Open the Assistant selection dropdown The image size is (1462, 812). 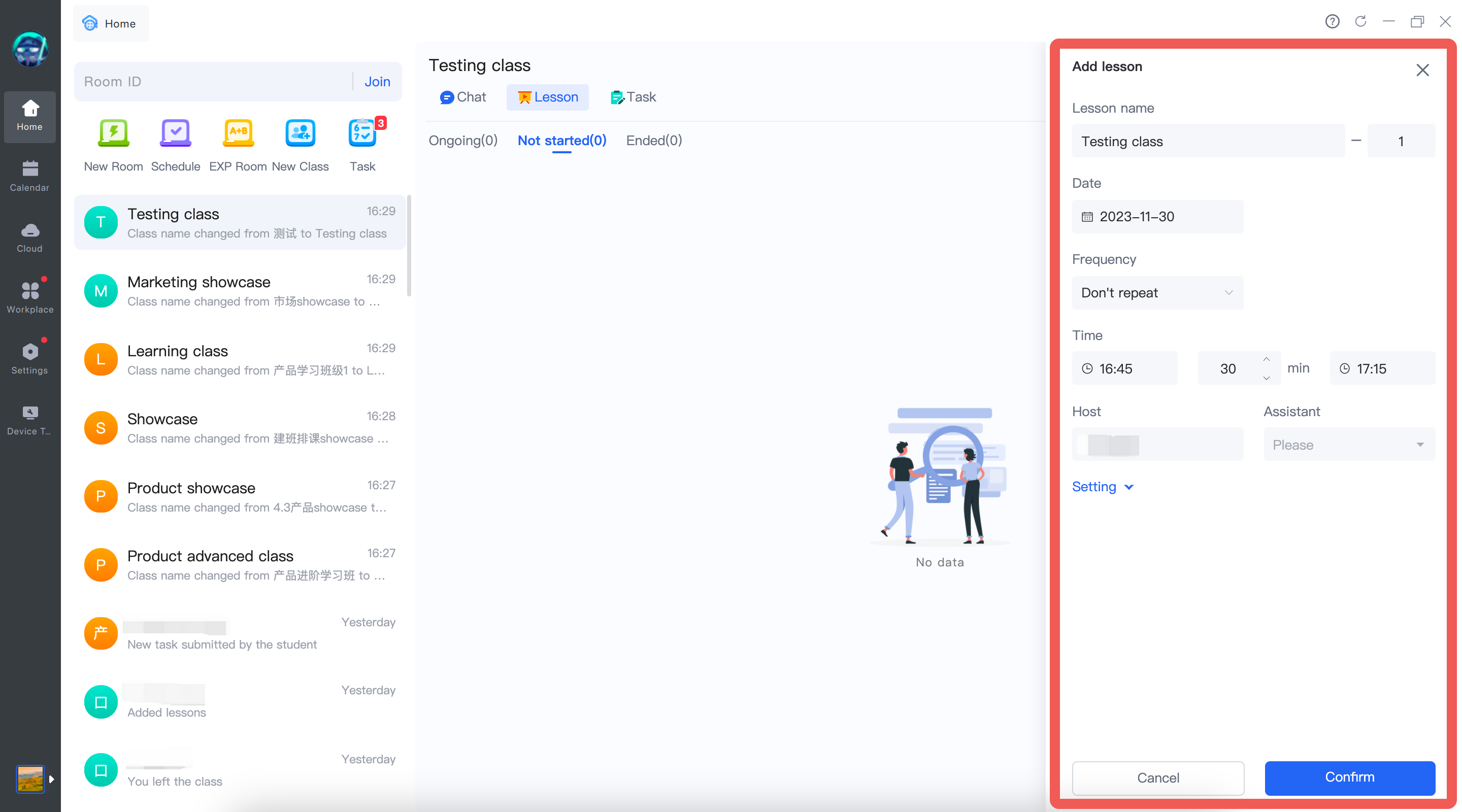[1348, 445]
